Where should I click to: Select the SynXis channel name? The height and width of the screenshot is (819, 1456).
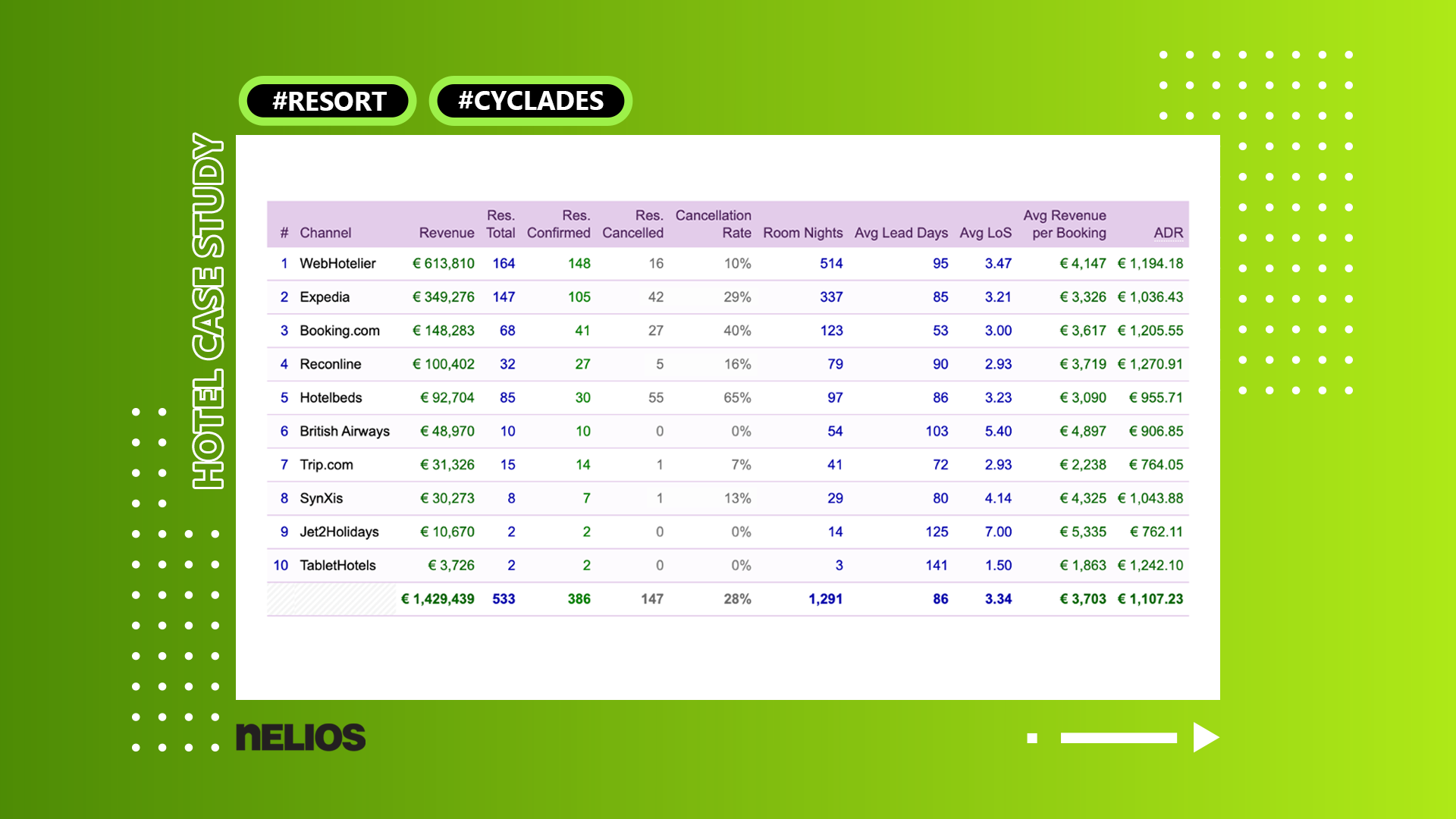[322, 498]
